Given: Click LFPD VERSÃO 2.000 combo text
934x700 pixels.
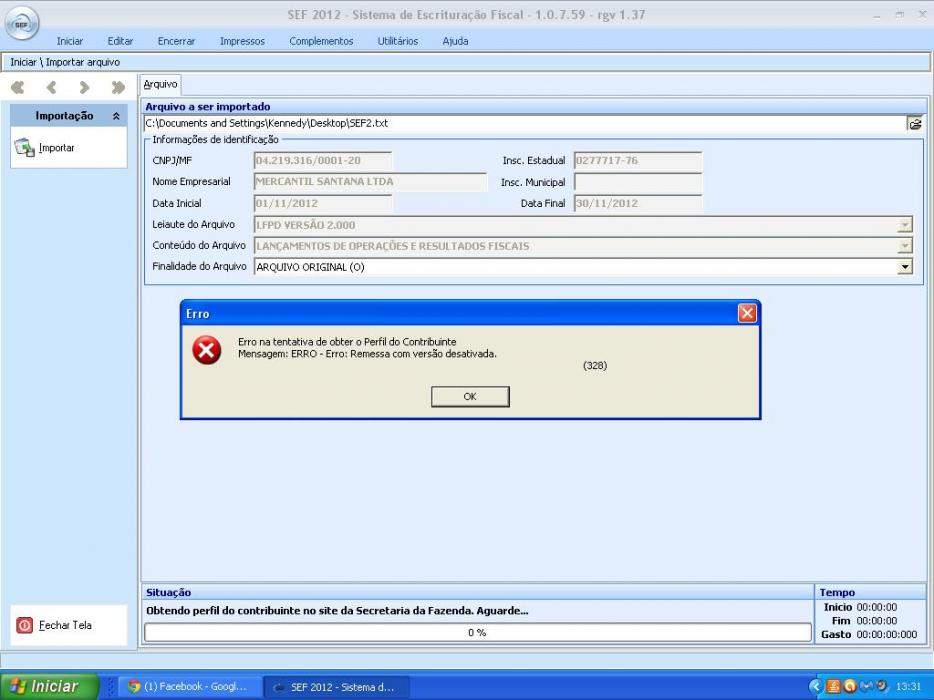Looking at the screenshot, I should pos(306,225).
